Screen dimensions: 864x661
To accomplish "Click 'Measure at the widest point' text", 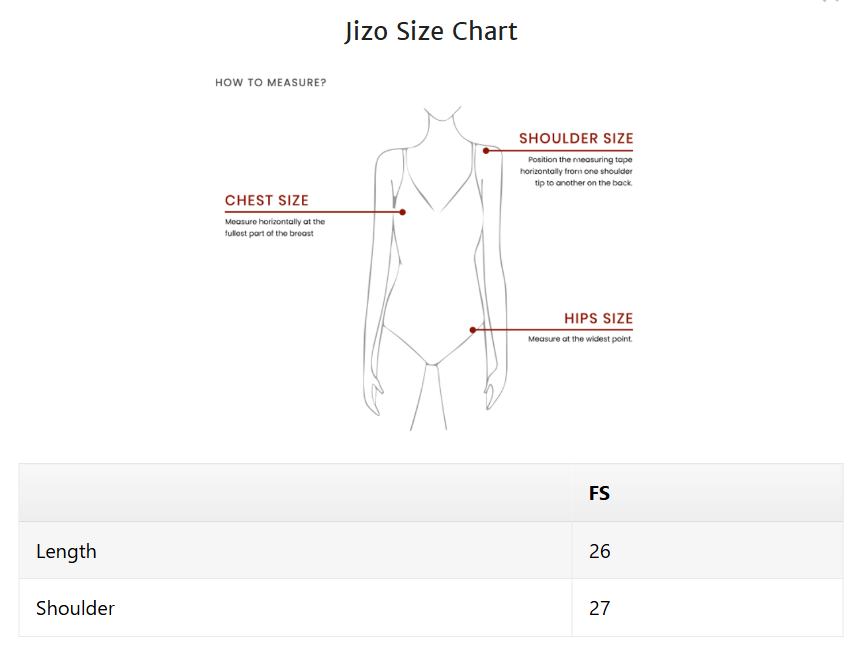I will click(x=580, y=339).
